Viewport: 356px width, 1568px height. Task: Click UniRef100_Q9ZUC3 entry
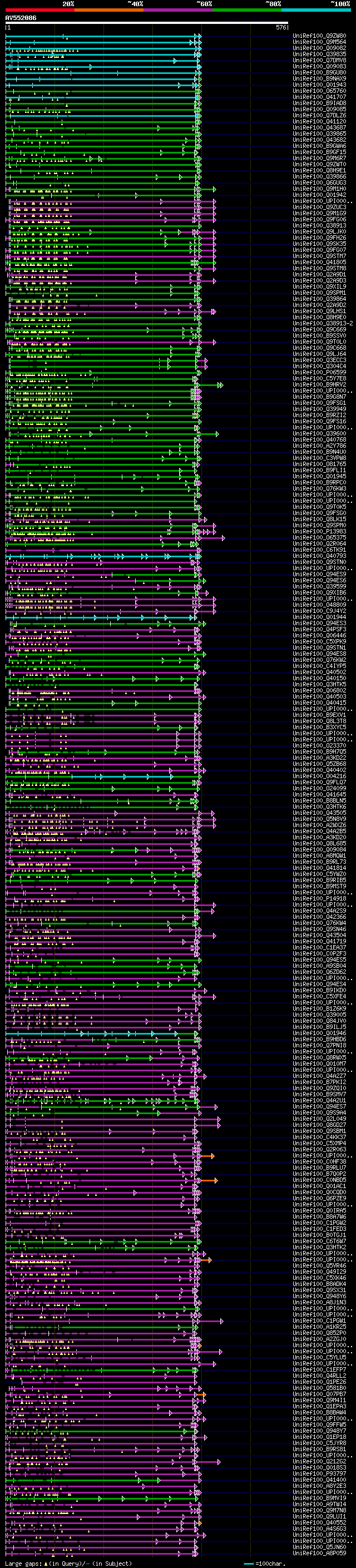pos(319,207)
